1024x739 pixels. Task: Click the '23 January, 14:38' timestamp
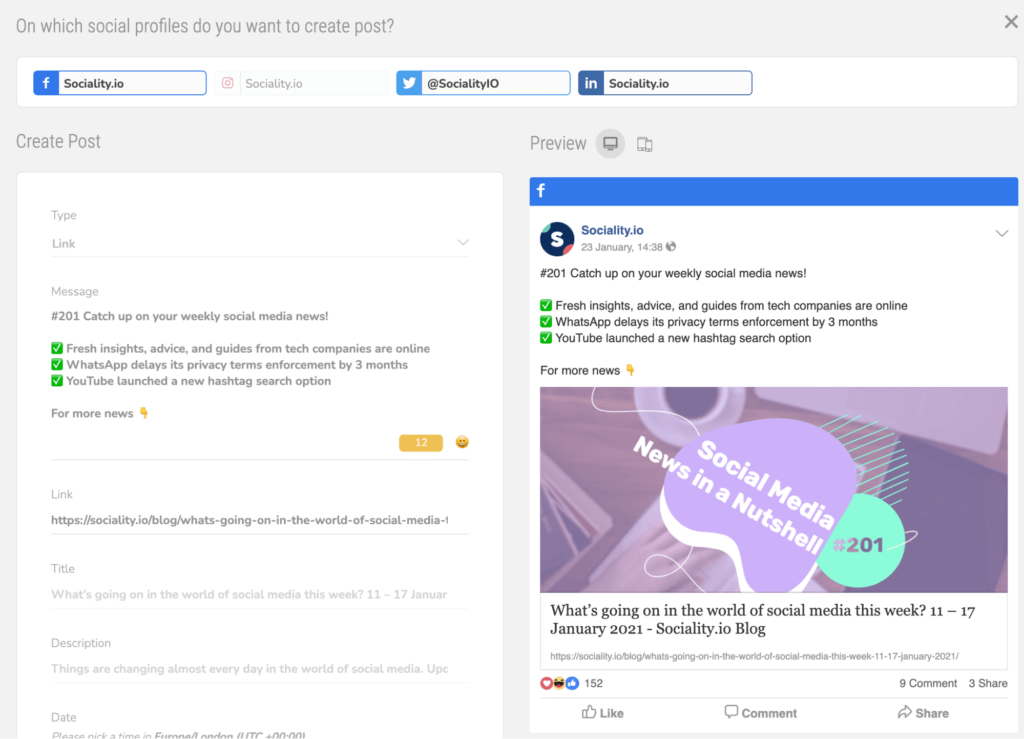pyautogui.click(x=622, y=247)
